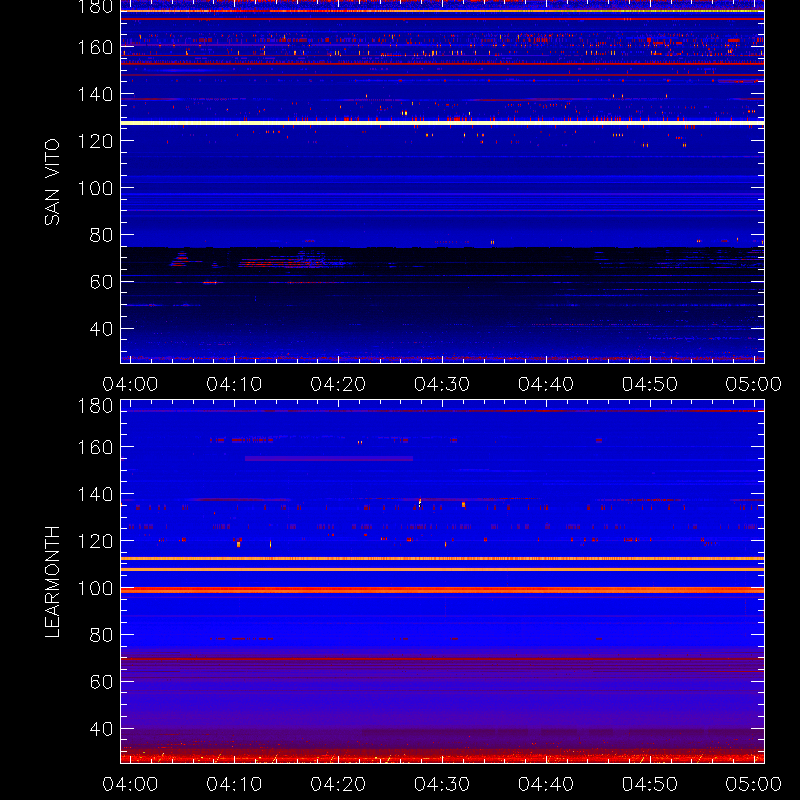Viewport: 800px width, 800px height.
Task: Pick the 120 tick label on Learmonth axis
Action: click(x=95, y=541)
